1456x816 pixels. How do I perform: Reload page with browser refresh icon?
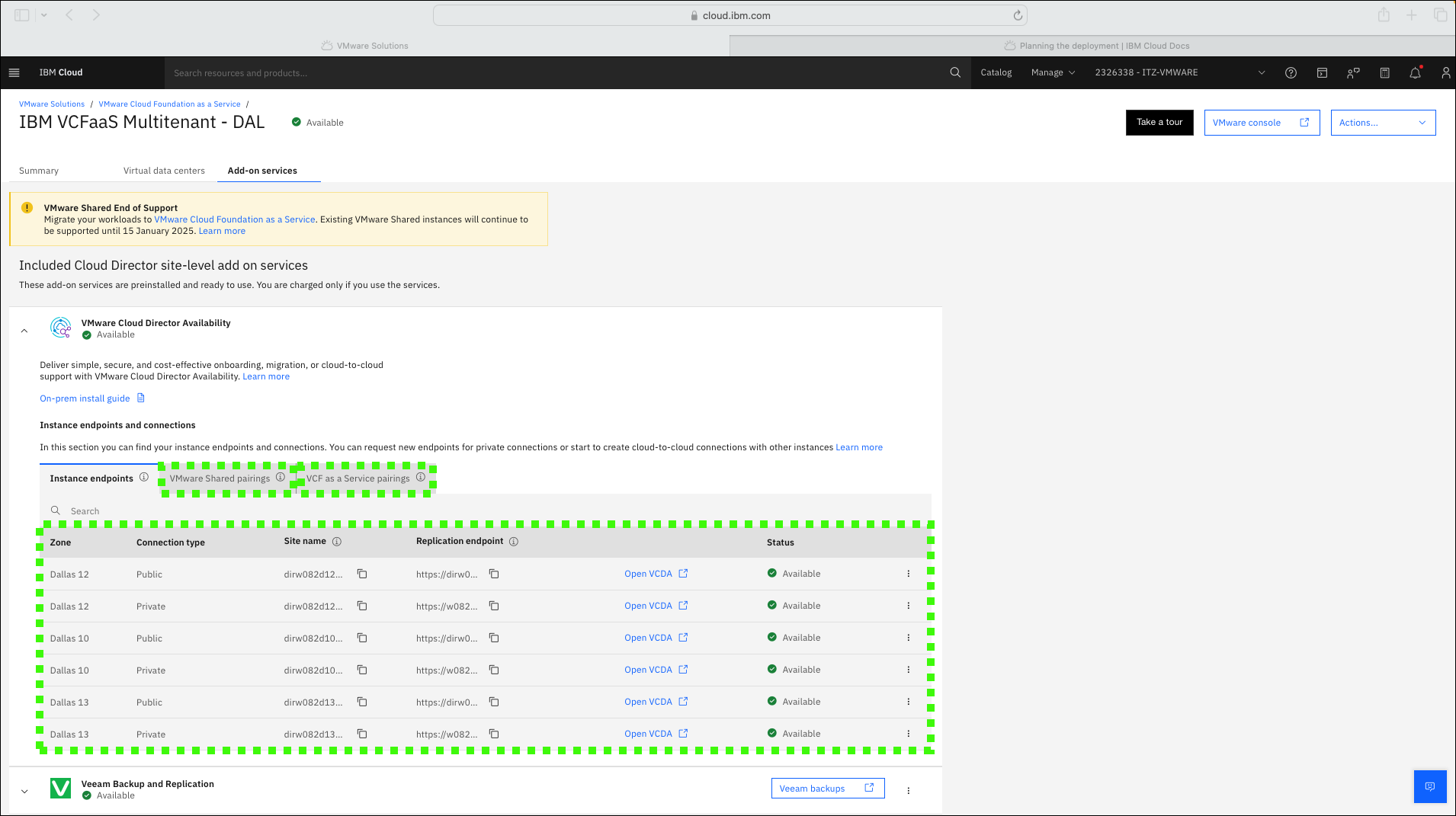(x=1018, y=15)
